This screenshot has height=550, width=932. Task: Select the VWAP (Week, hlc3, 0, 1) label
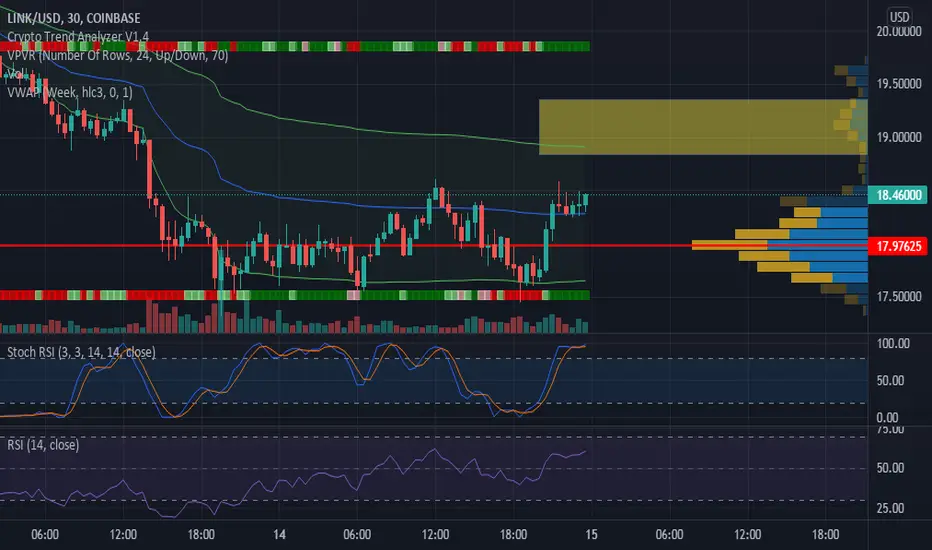click(x=70, y=92)
